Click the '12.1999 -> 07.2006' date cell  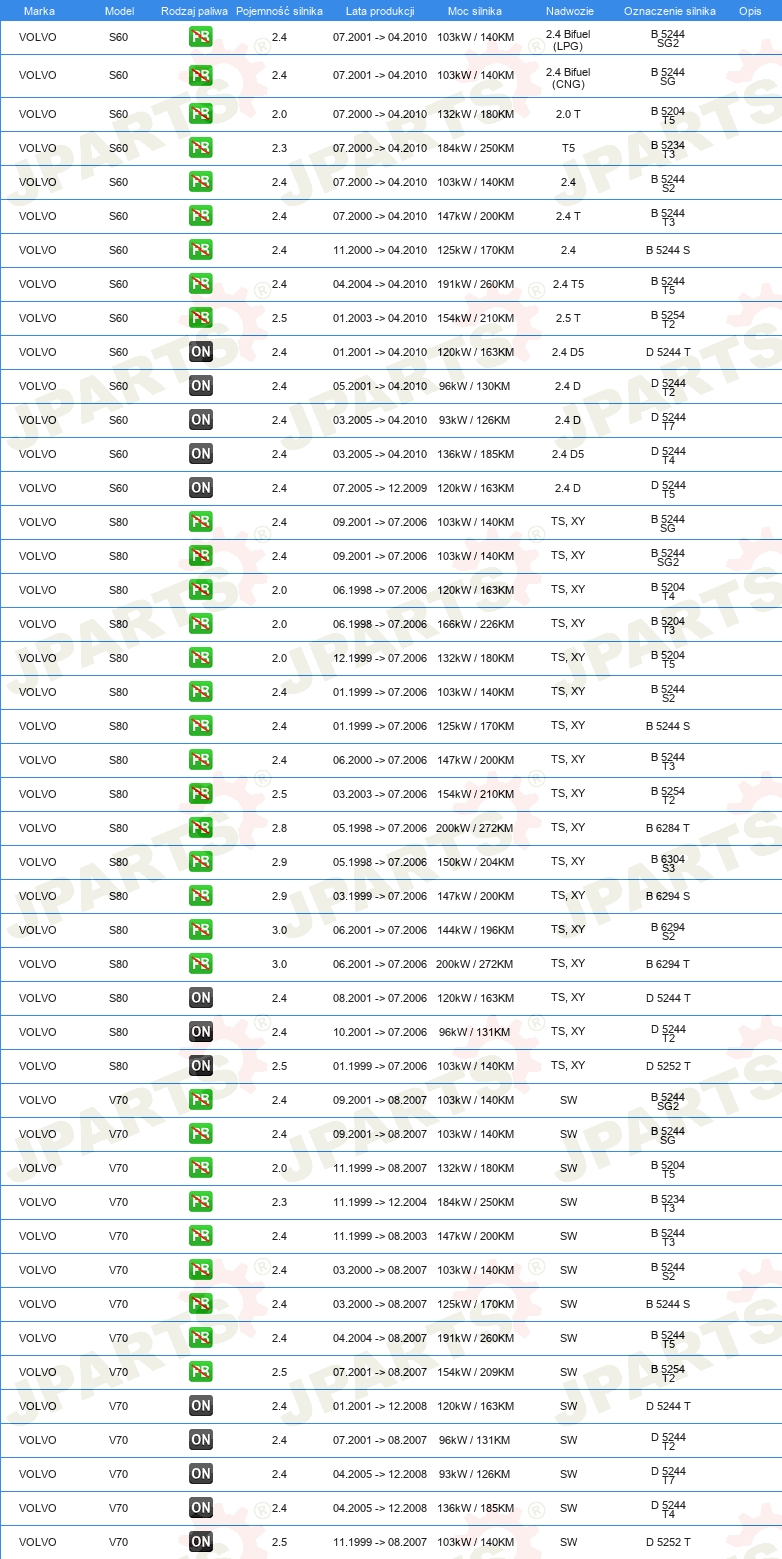click(x=380, y=658)
